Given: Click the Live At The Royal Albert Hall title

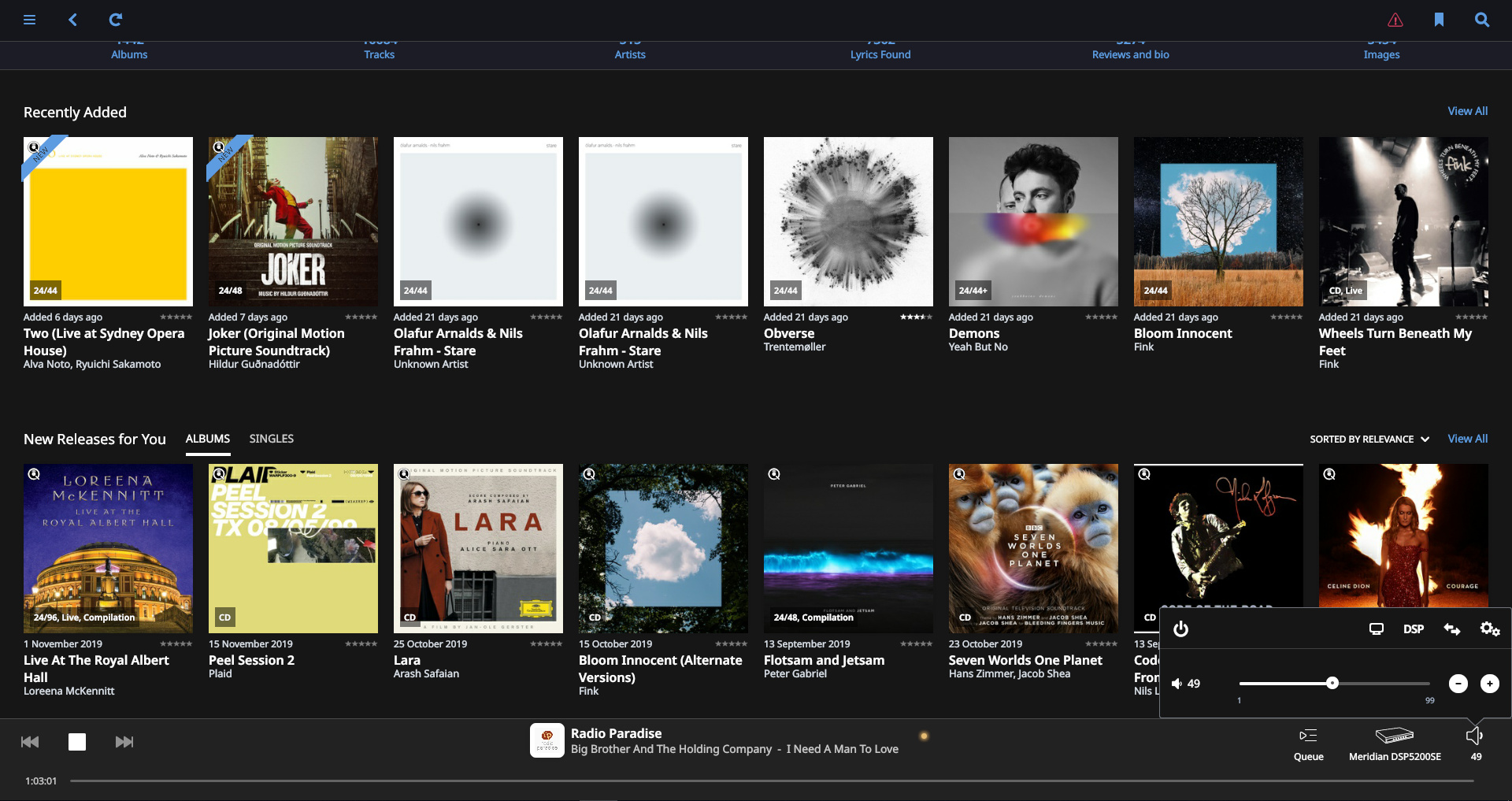Looking at the screenshot, I should 96,669.
